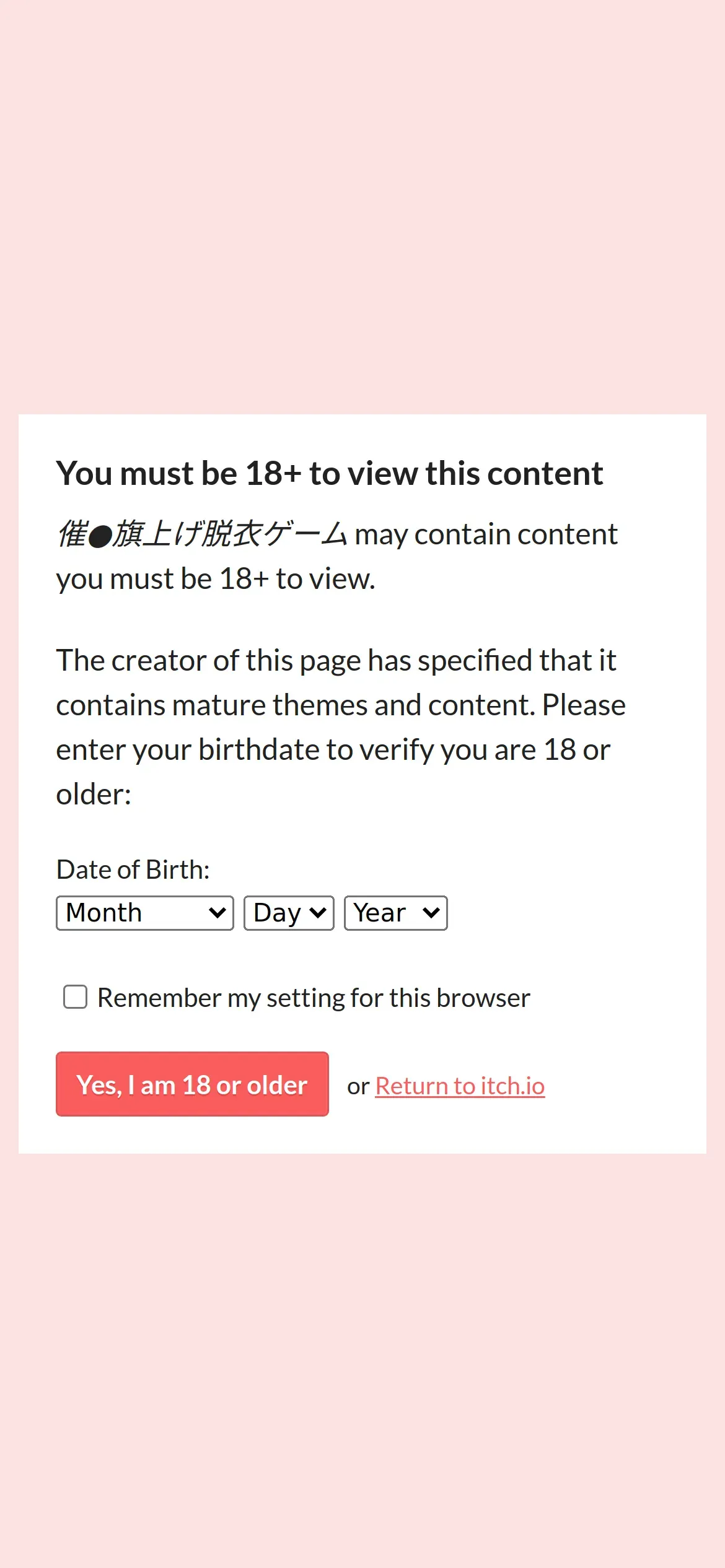The image size is (725, 1568).
Task: Click the black dot in the game title
Action: [x=100, y=536]
